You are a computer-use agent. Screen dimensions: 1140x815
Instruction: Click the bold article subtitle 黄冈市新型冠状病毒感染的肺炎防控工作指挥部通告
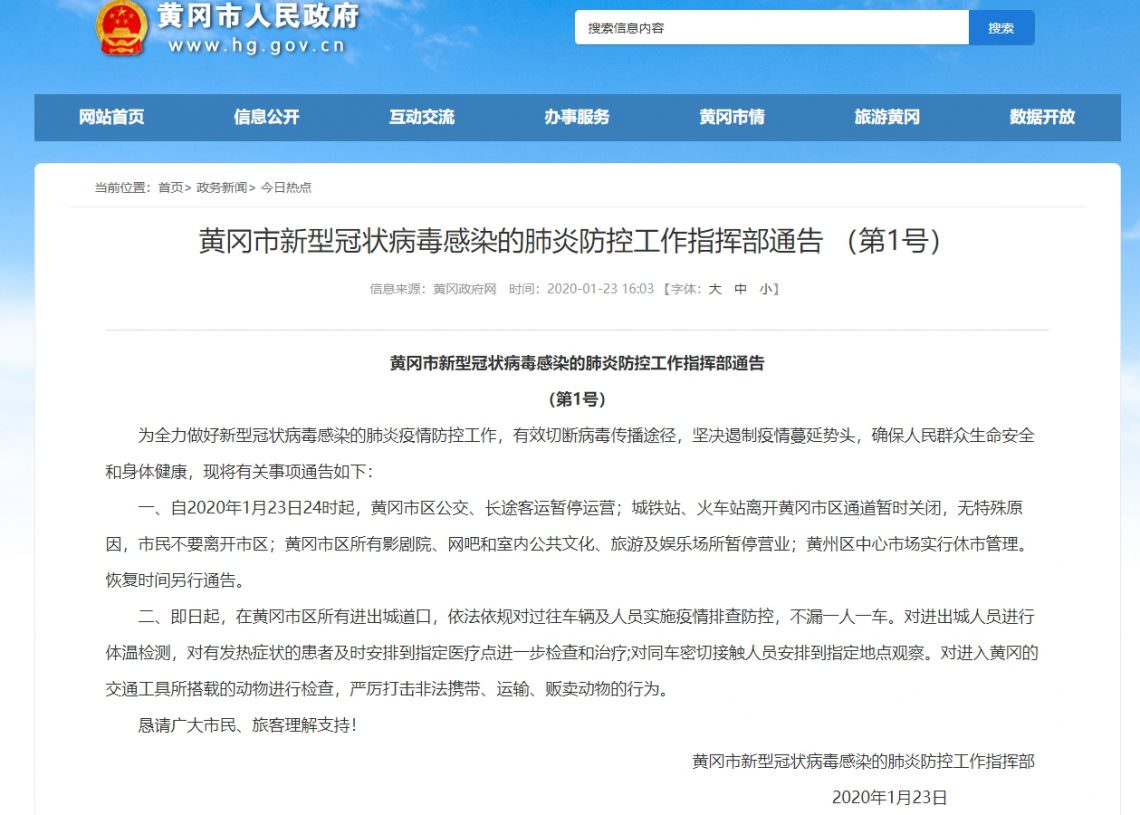point(577,363)
